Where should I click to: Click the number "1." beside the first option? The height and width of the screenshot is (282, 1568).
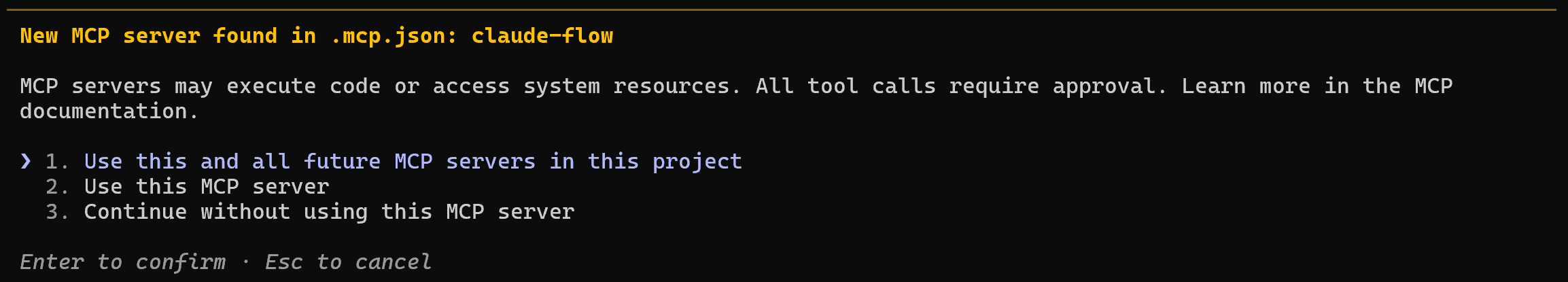[x=57, y=162]
